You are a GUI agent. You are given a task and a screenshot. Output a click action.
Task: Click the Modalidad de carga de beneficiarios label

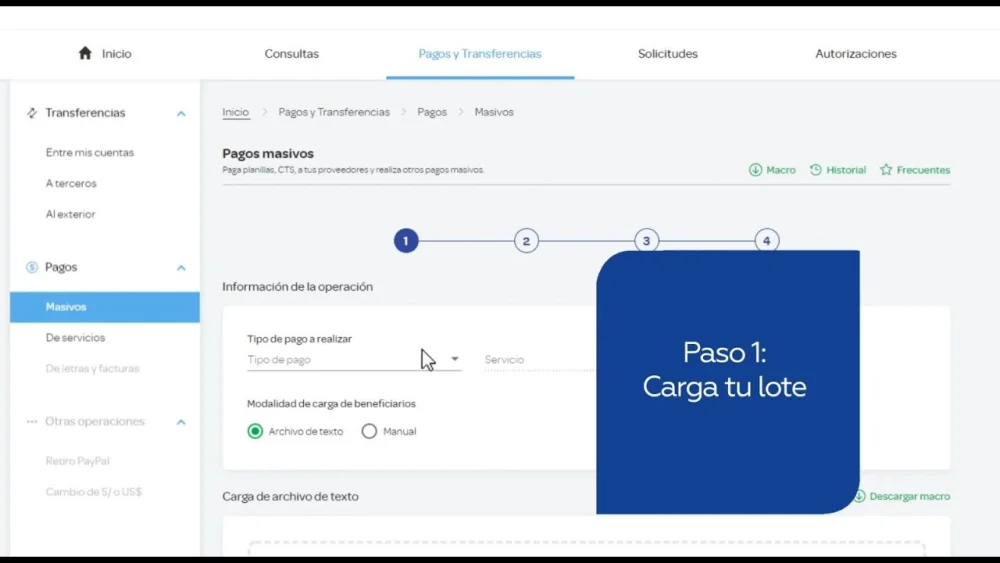[331, 404]
